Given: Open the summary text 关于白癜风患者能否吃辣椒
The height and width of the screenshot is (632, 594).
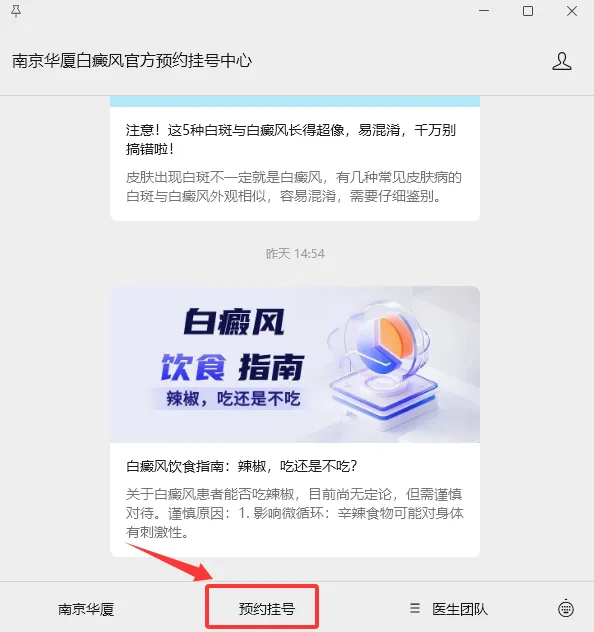Looking at the screenshot, I should [x=295, y=513].
